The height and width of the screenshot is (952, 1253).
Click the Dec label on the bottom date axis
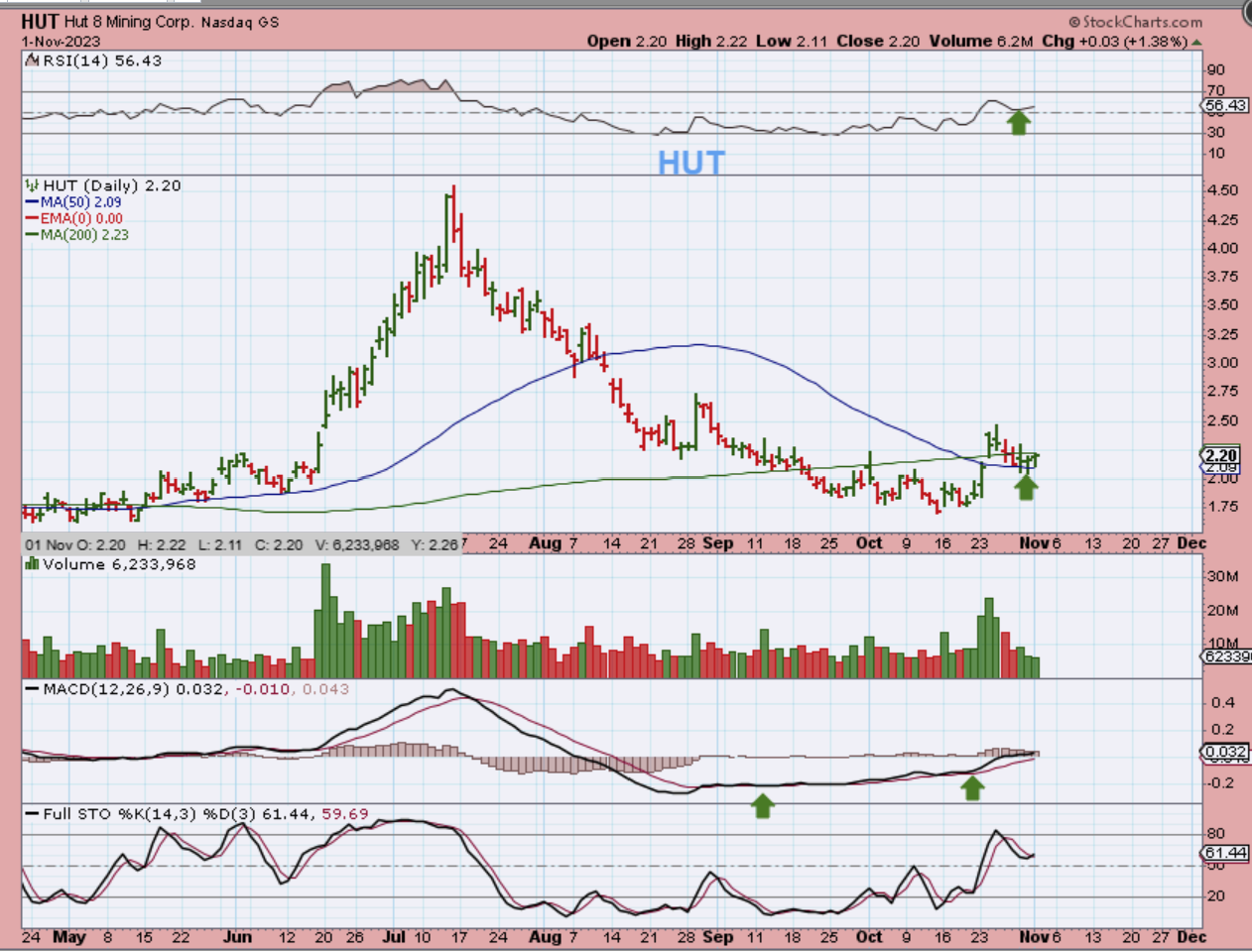point(1191,937)
